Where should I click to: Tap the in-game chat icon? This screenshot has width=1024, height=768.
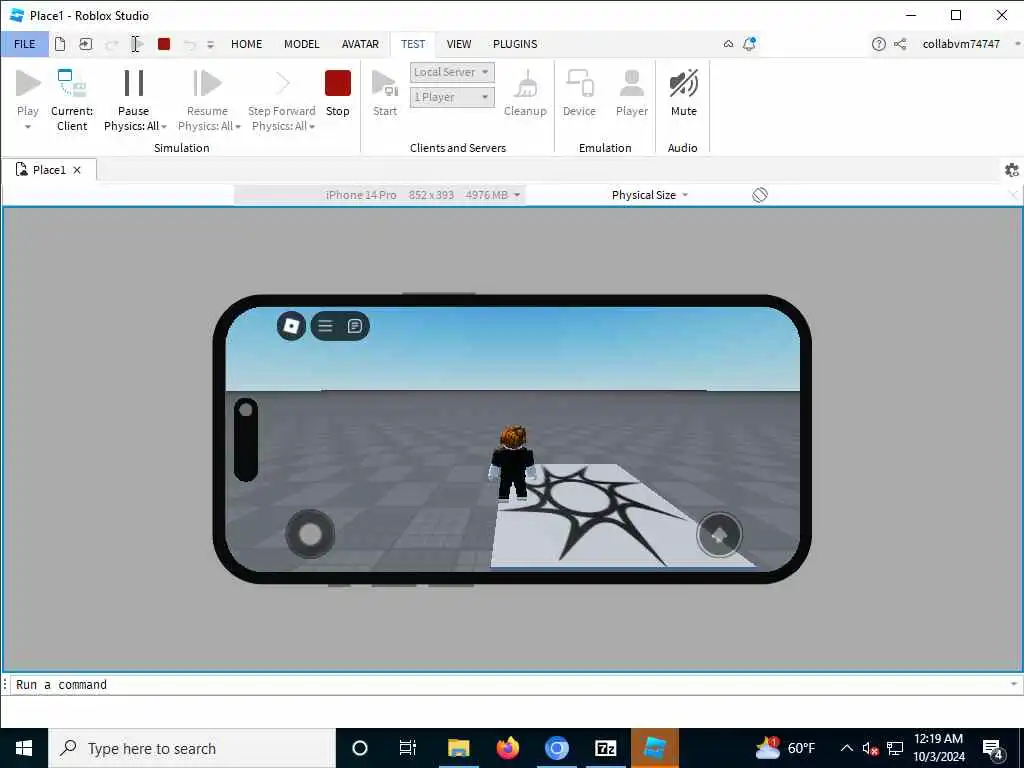[355, 326]
